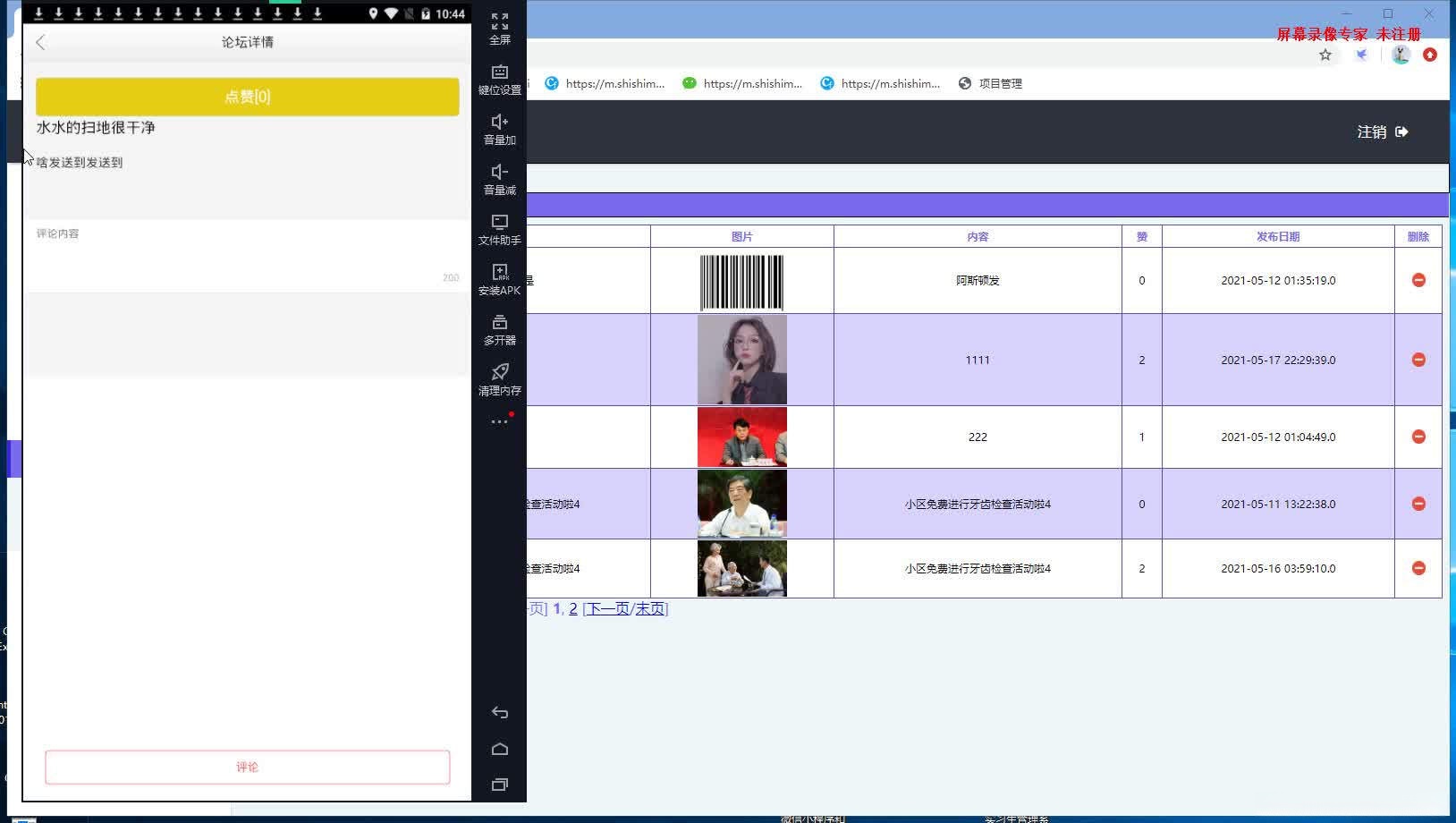Viewport: 1456px width, 823px height.
Task: Delete the row with content 222
Action: pos(1418,437)
